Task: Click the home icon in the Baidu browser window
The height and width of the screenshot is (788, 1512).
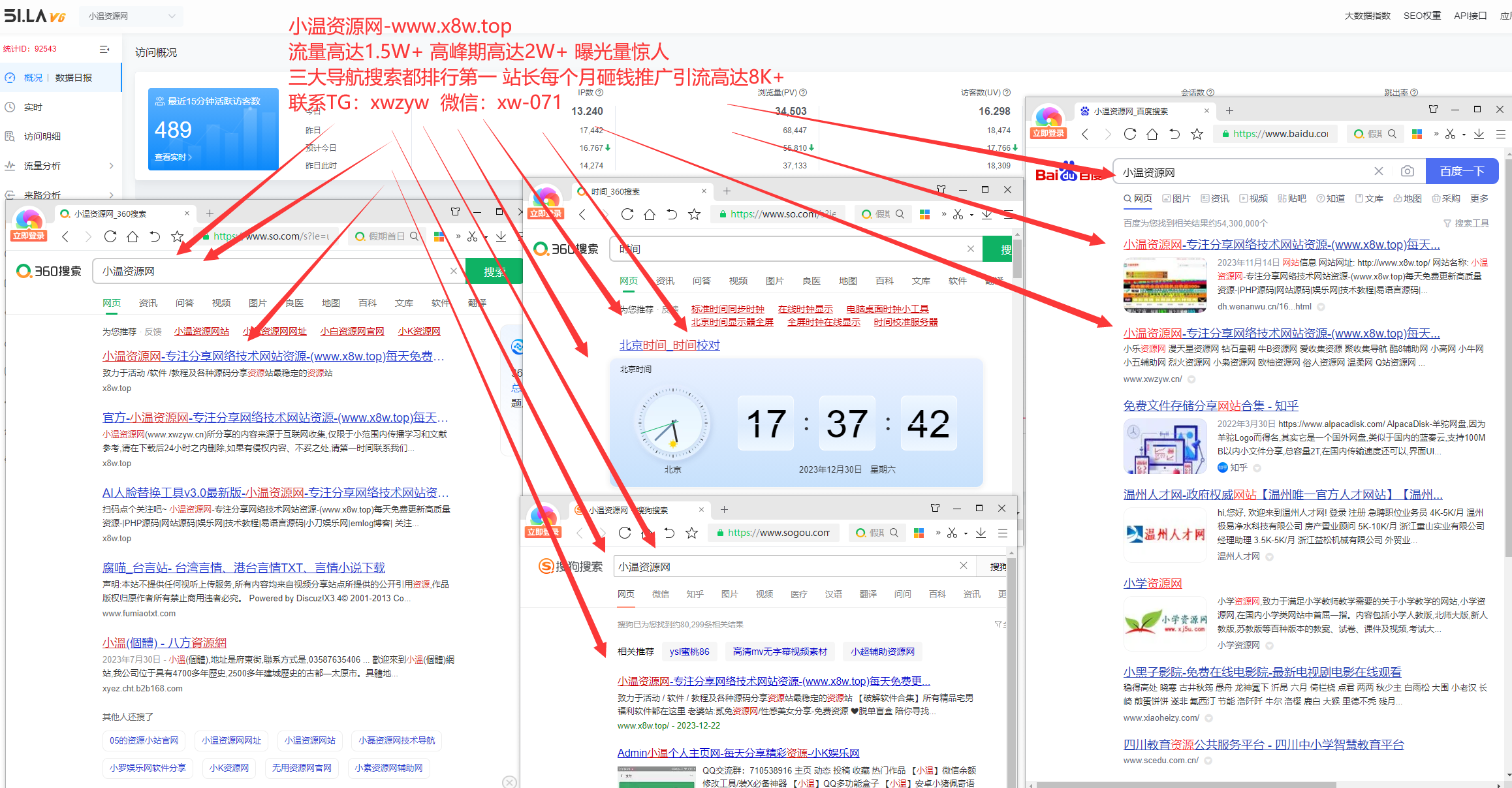Action: coord(1152,134)
